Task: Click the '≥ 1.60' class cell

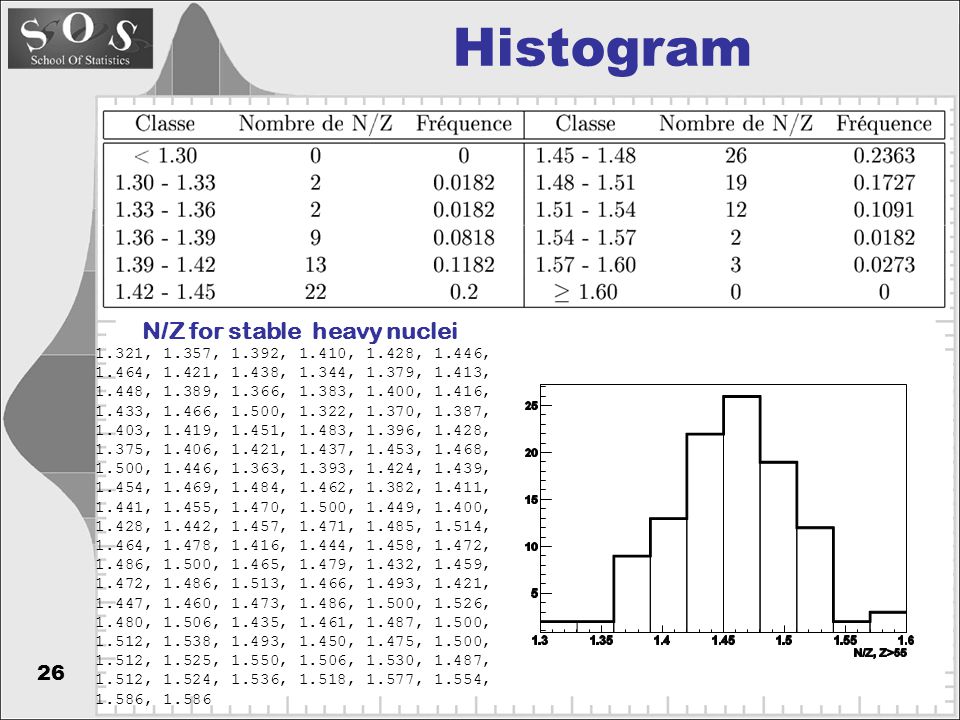Action: tap(586, 292)
